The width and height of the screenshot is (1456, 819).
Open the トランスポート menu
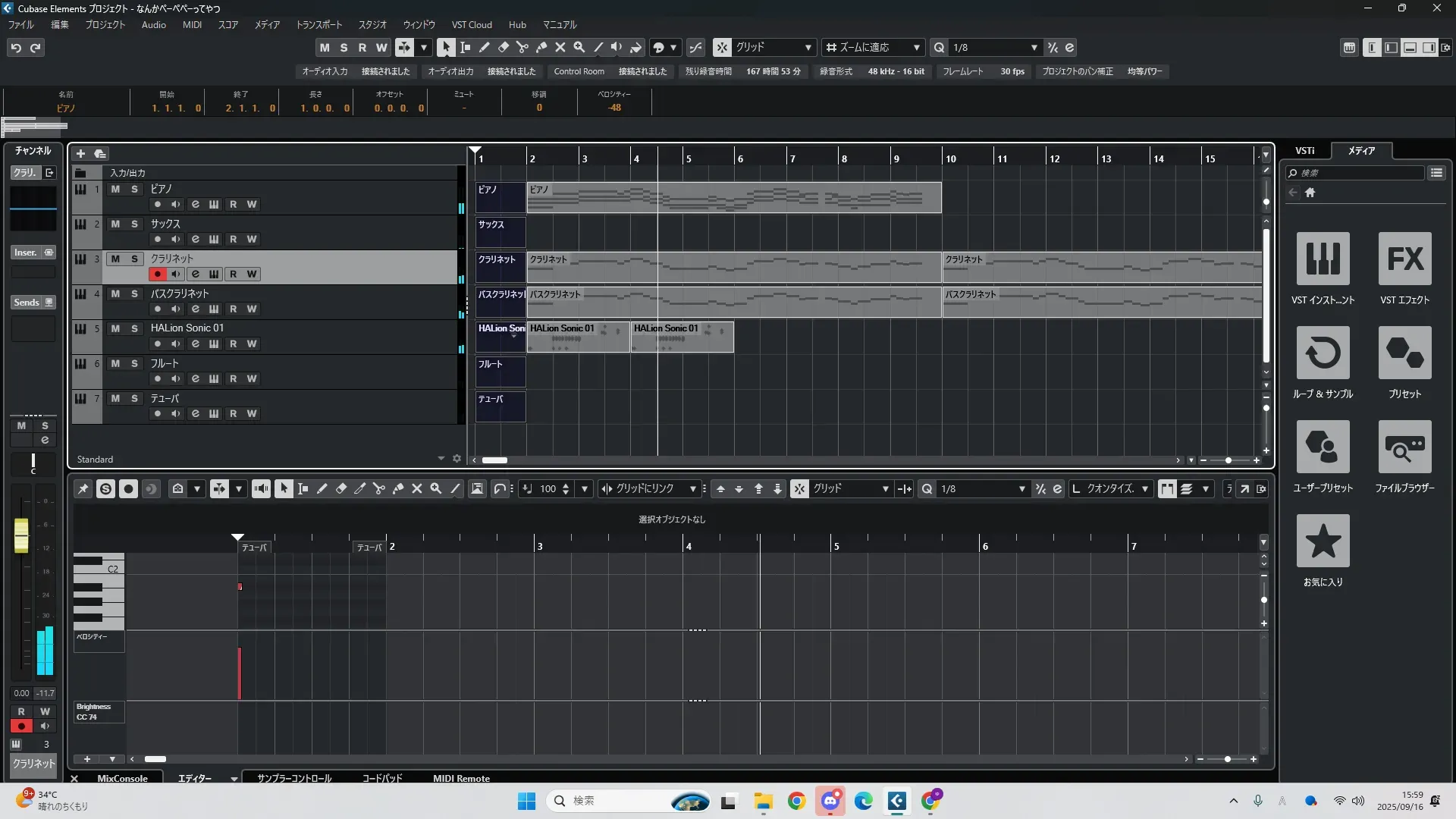coord(318,24)
